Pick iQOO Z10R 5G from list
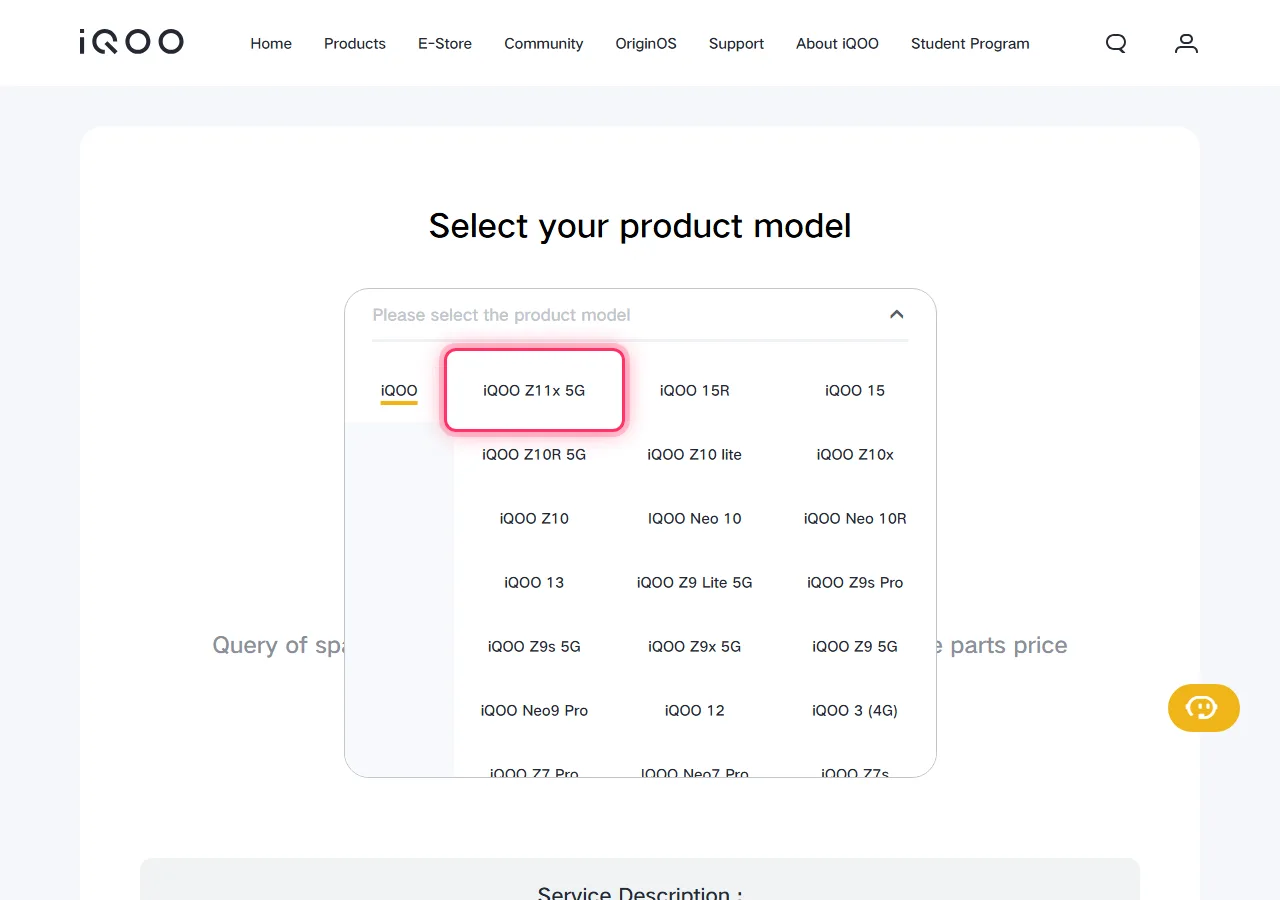This screenshot has height=900, width=1280. [534, 454]
